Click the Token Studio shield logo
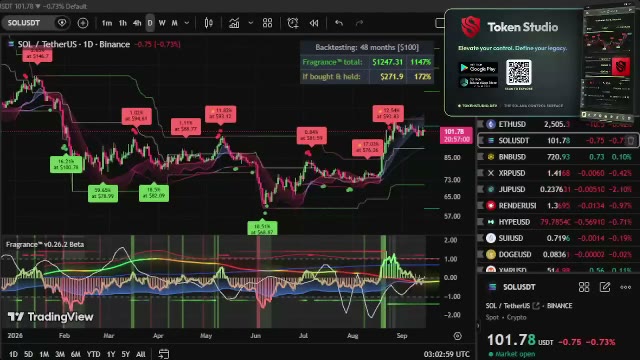 tap(471, 27)
